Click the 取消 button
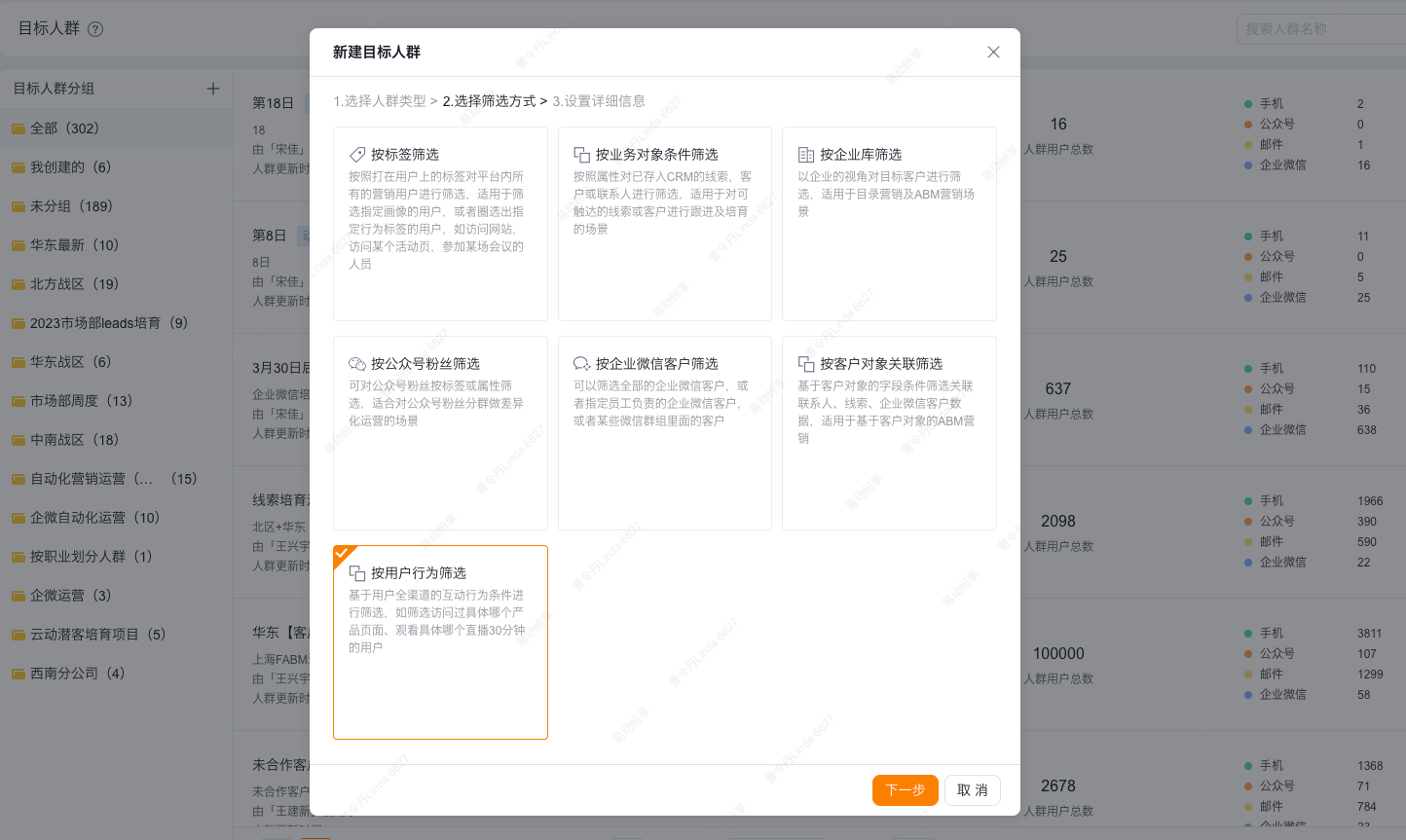Viewport: 1406px width, 840px height. 973,790
